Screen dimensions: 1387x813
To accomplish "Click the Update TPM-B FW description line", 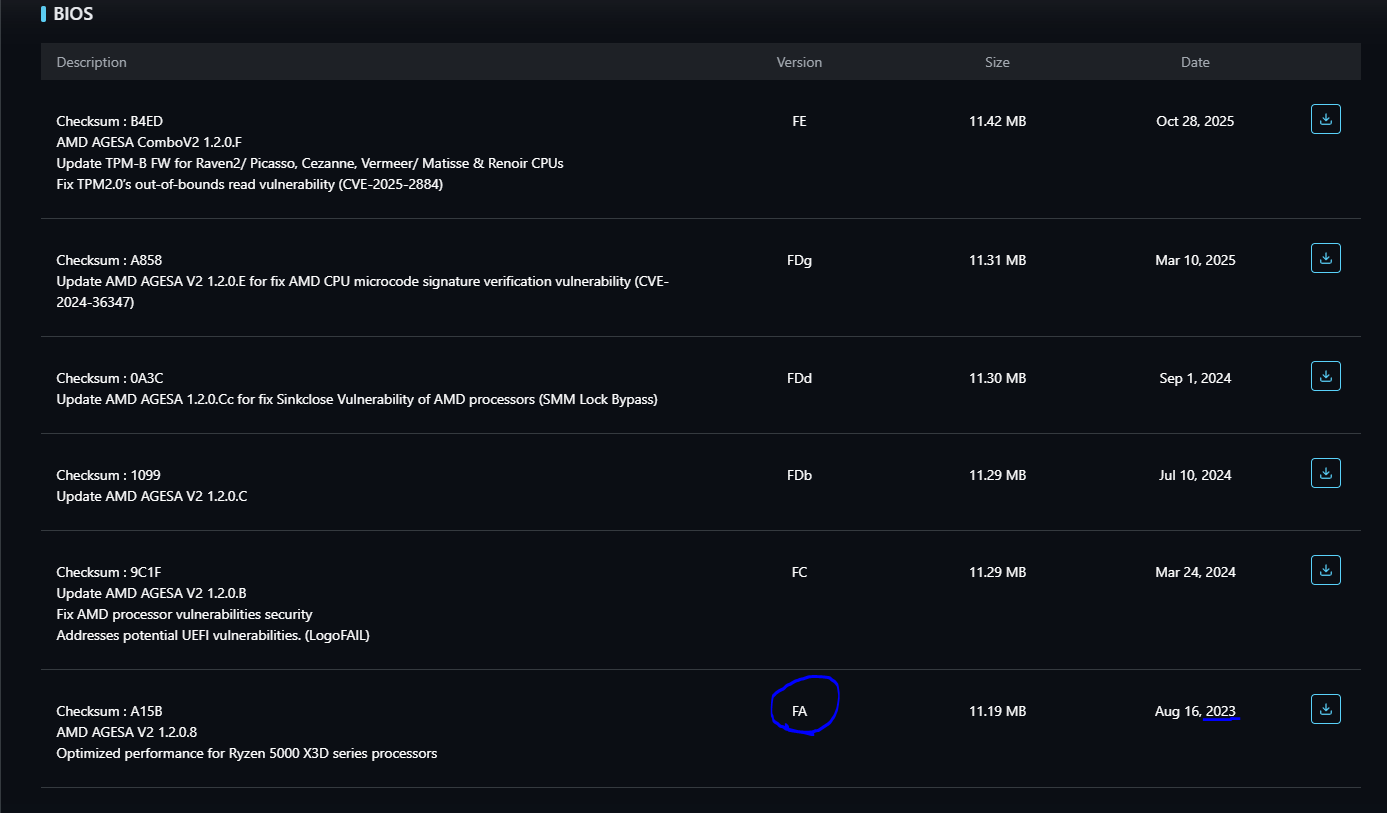I will coord(310,163).
